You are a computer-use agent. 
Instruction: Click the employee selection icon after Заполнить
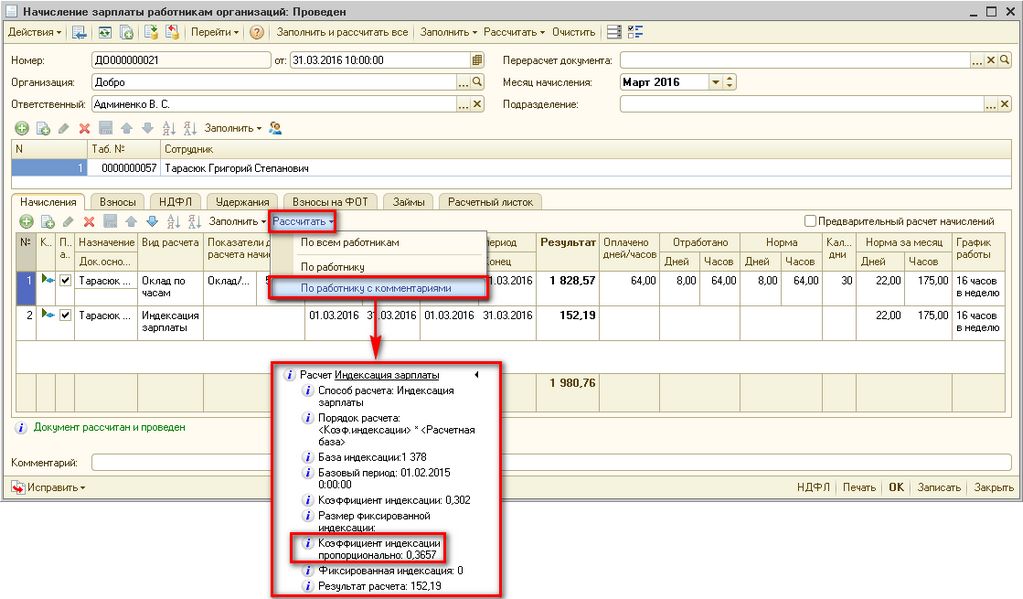tap(275, 129)
